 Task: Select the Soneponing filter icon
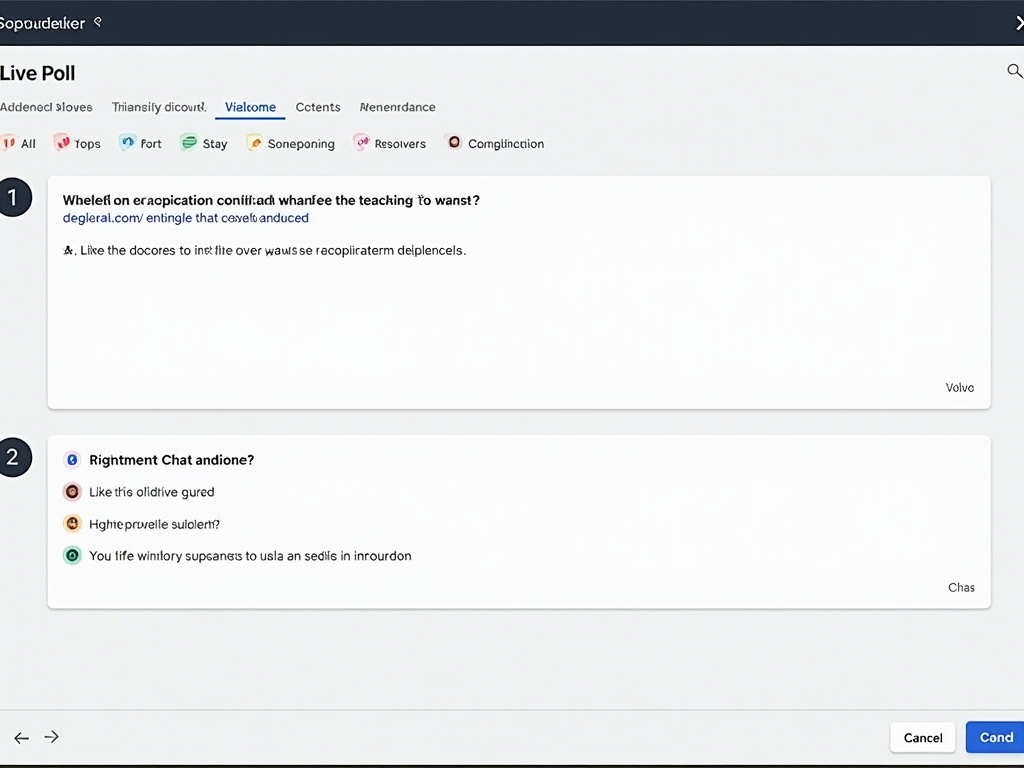254,142
